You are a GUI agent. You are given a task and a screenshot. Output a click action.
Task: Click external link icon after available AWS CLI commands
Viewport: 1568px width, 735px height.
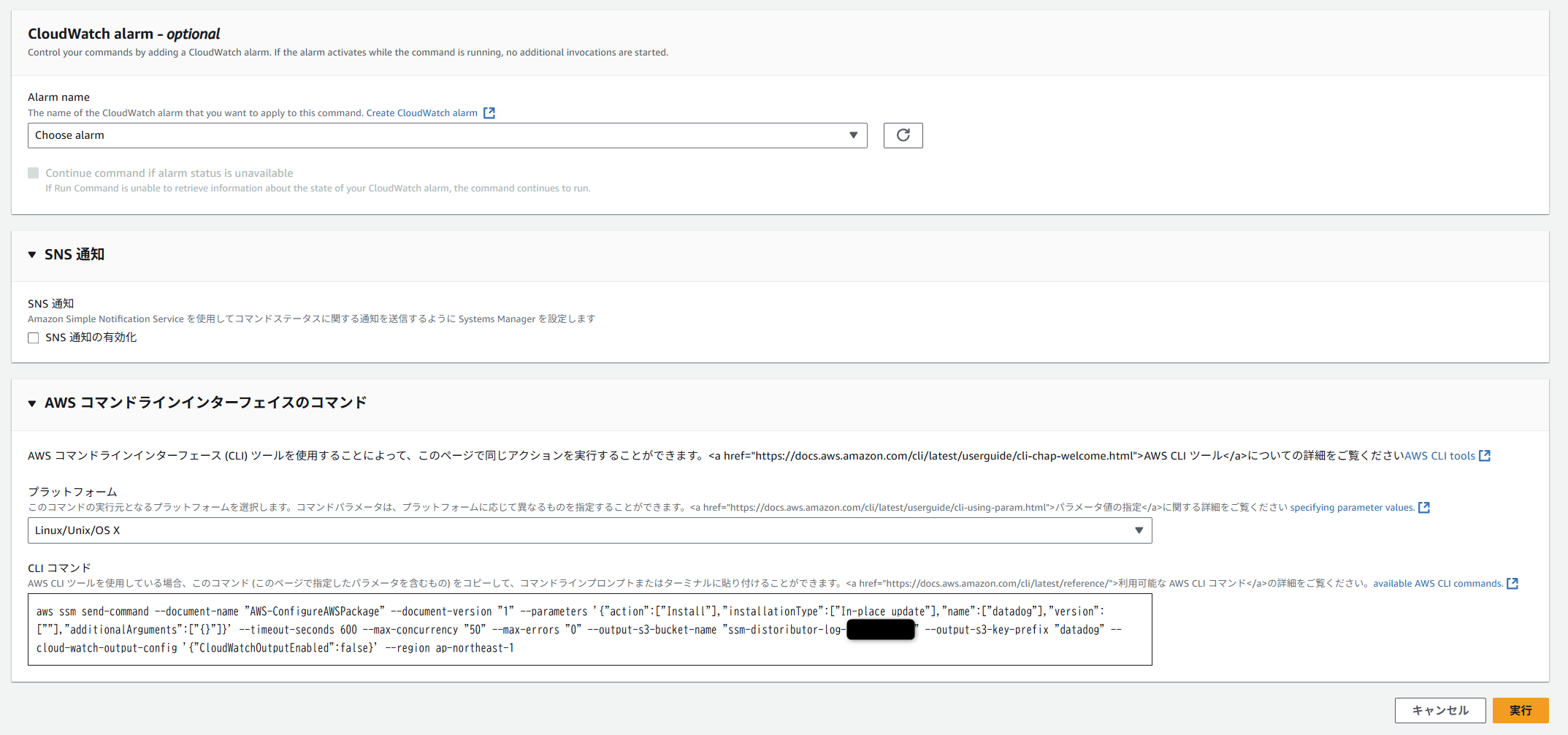point(1512,584)
